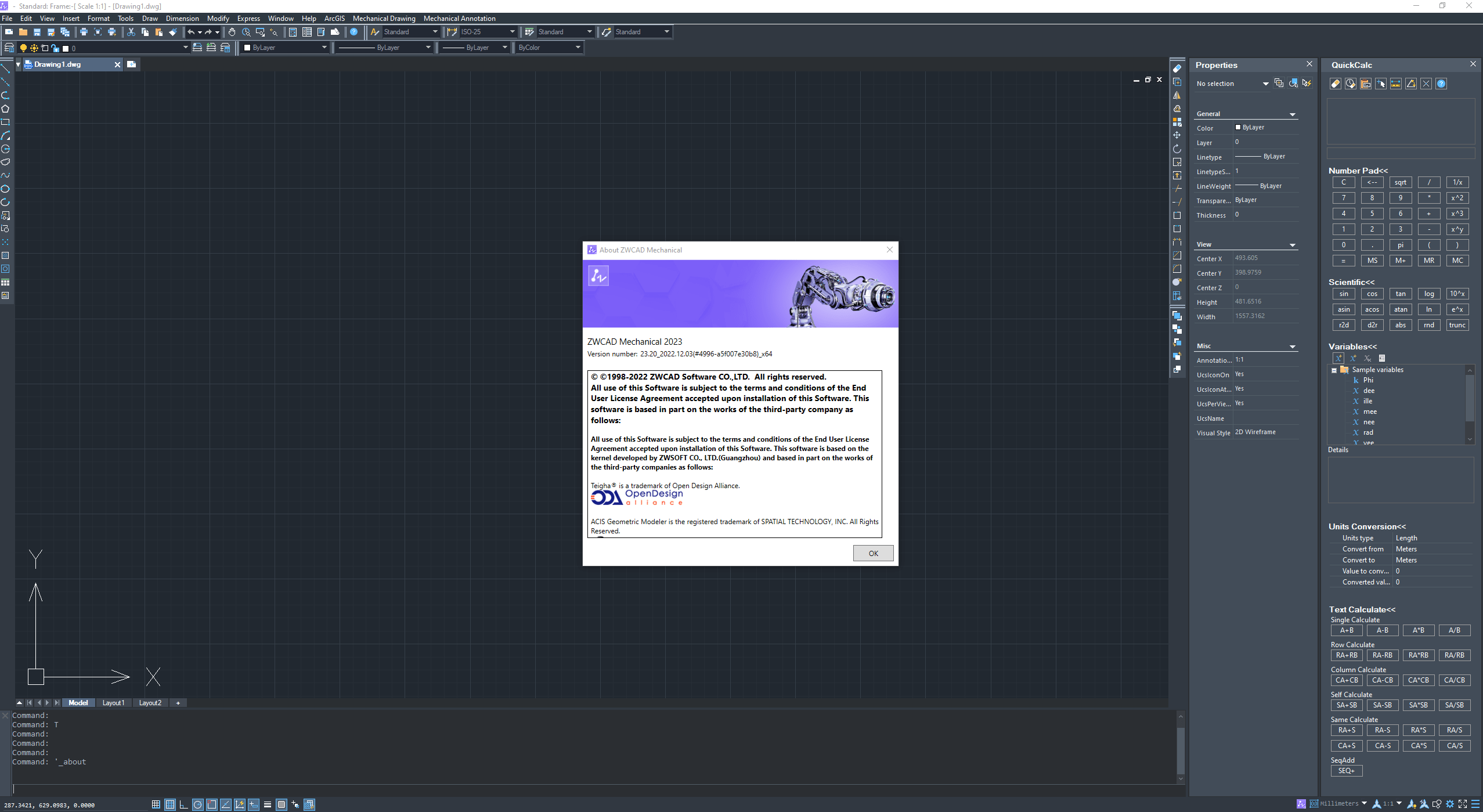Click the sqrt button in Number Pad
The image size is (1483, 812).
pyautogui.click(x=1400, y=182)
